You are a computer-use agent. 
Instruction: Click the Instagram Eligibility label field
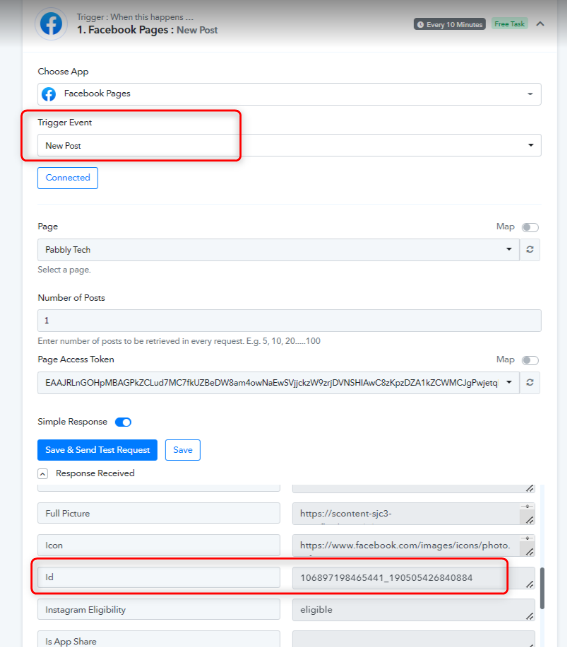click(159, 609)
